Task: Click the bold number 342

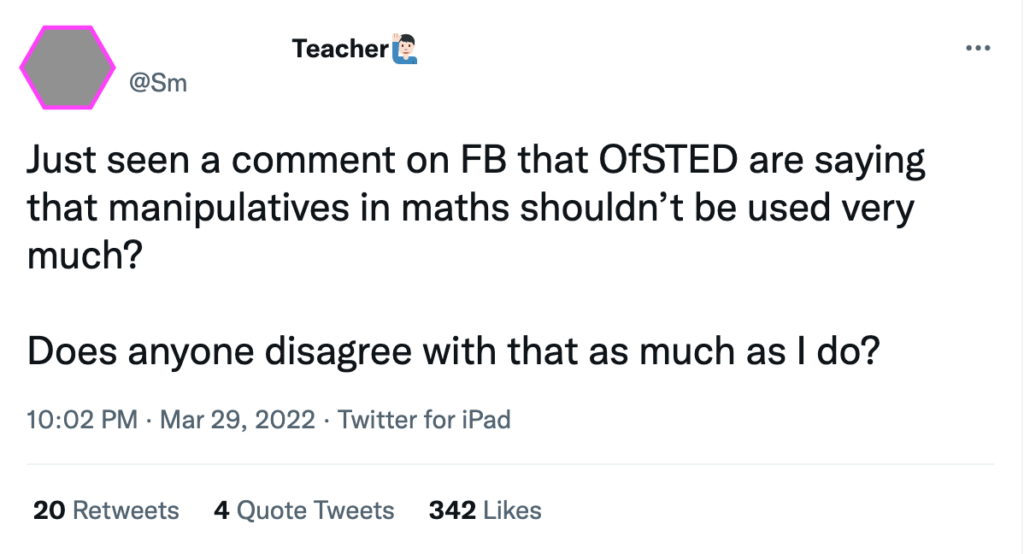Action: 452,510
